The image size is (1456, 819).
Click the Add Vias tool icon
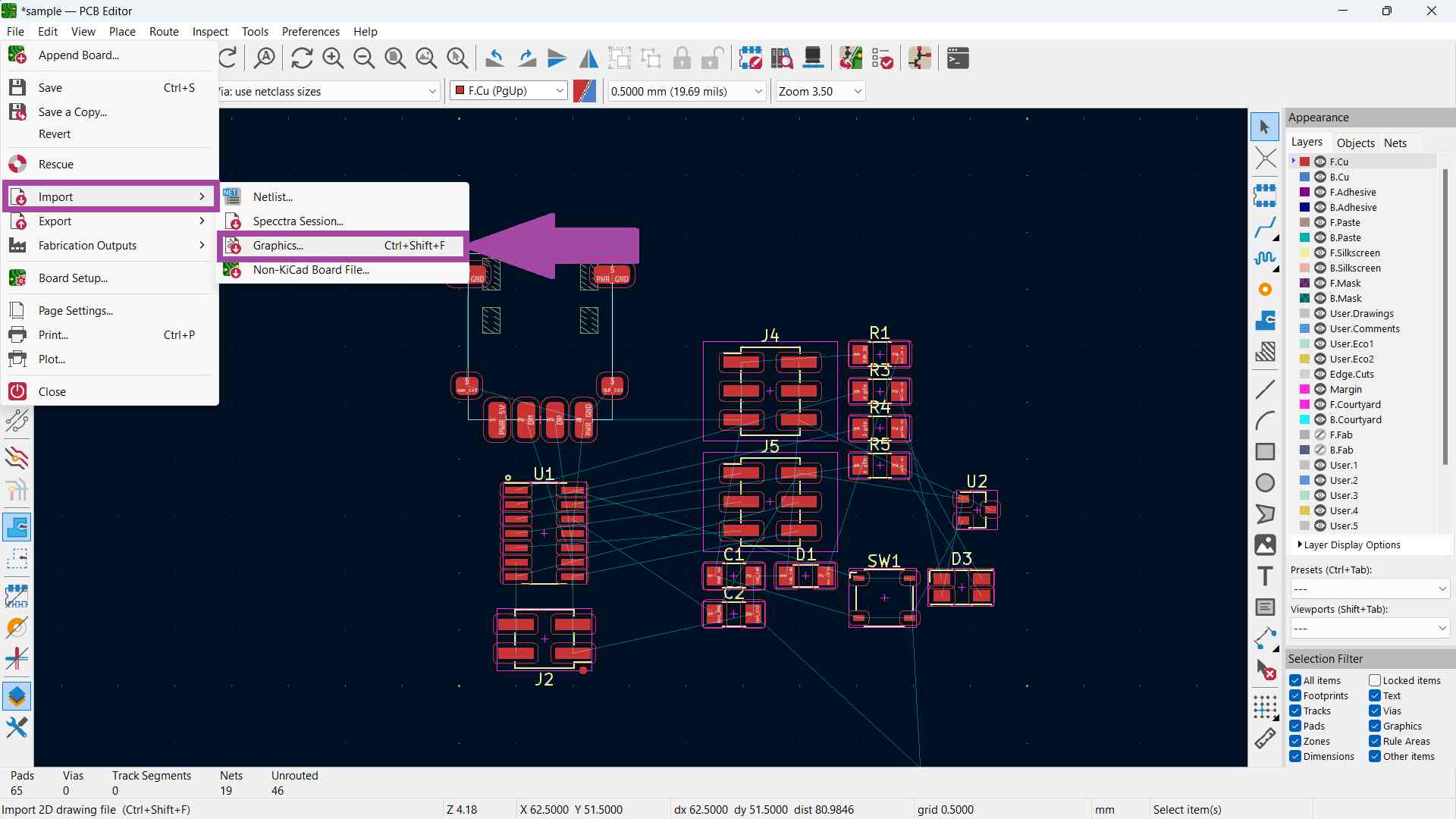click(1265, 289)
